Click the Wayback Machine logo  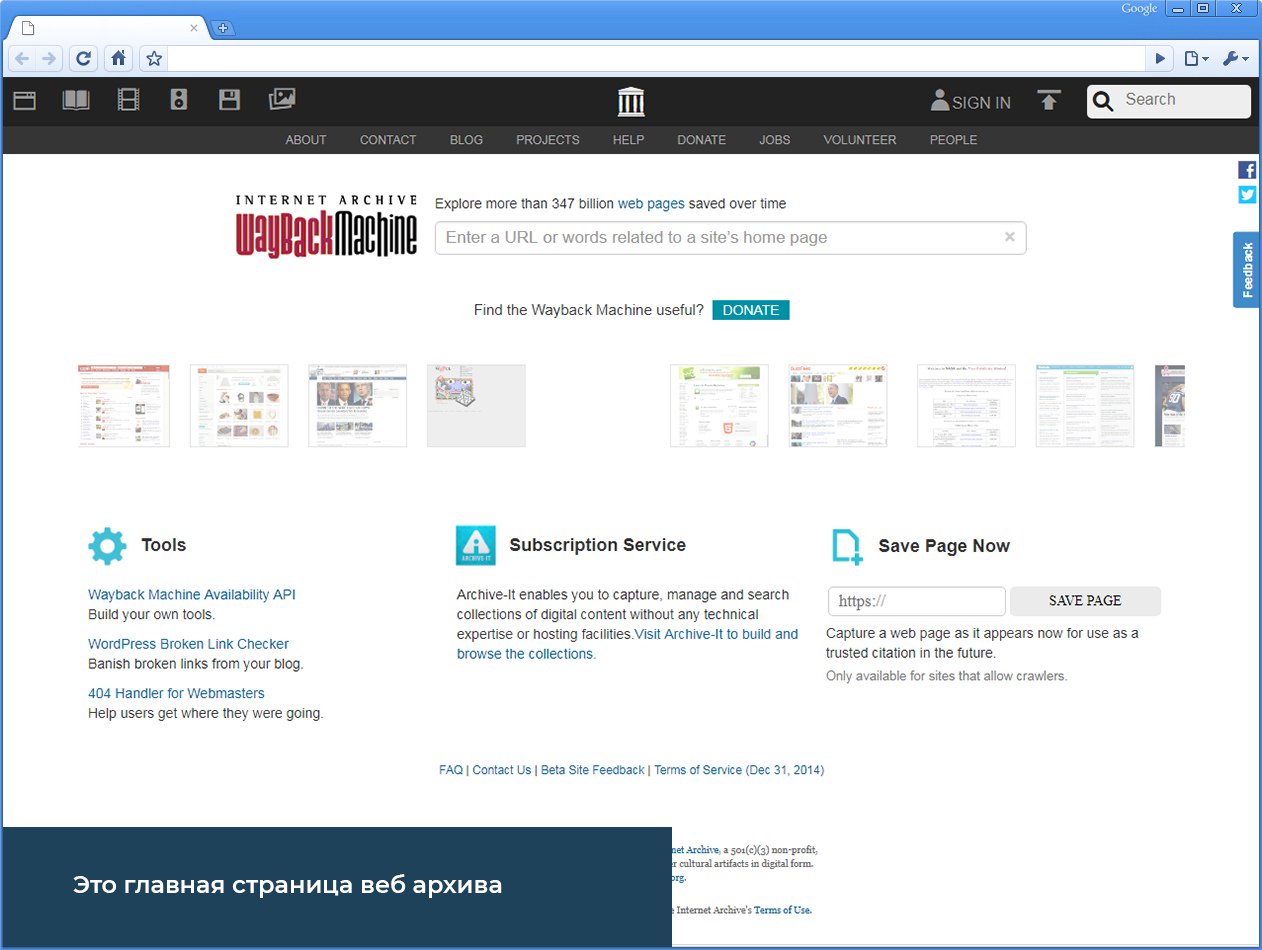(326, 226)
